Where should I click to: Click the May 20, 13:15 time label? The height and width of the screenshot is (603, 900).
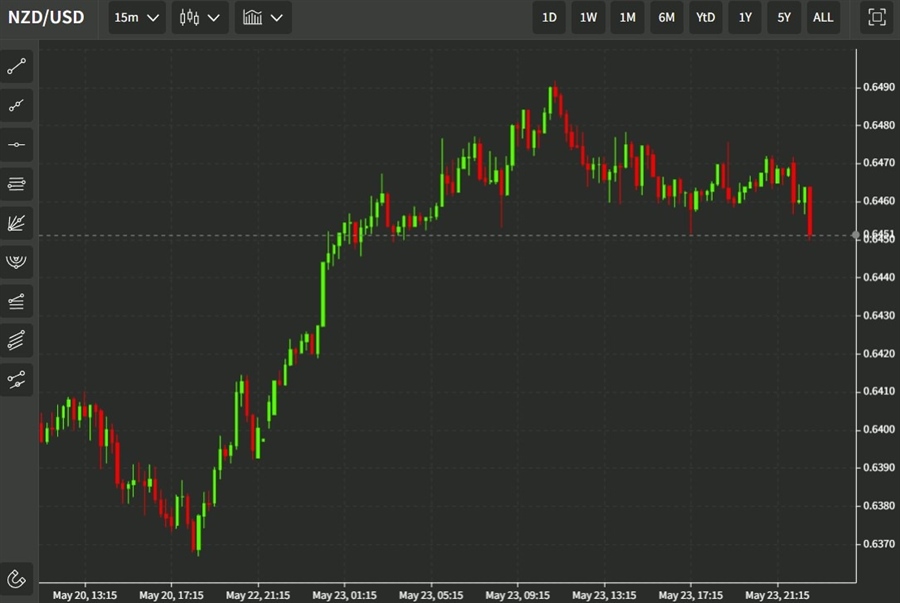coord(85,595)
